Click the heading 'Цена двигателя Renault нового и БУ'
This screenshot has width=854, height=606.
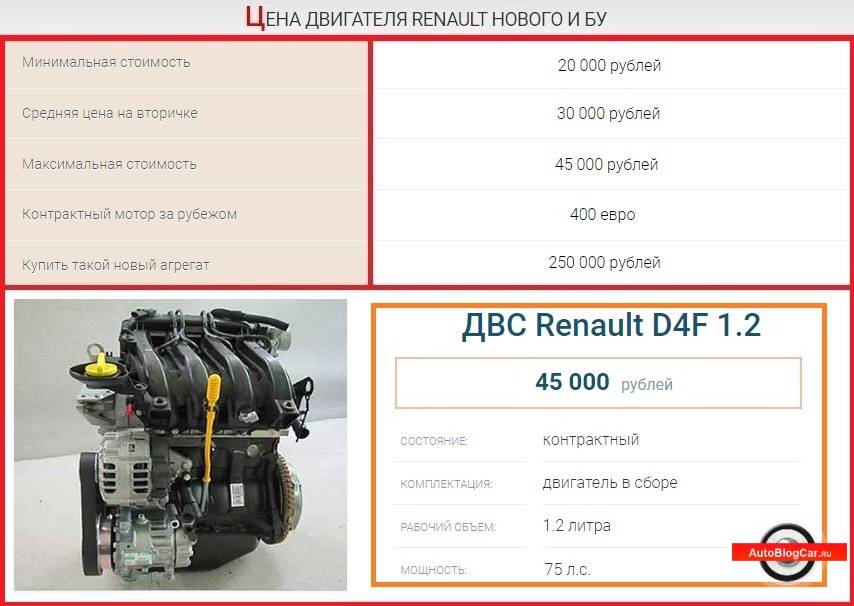click(426, 18)
